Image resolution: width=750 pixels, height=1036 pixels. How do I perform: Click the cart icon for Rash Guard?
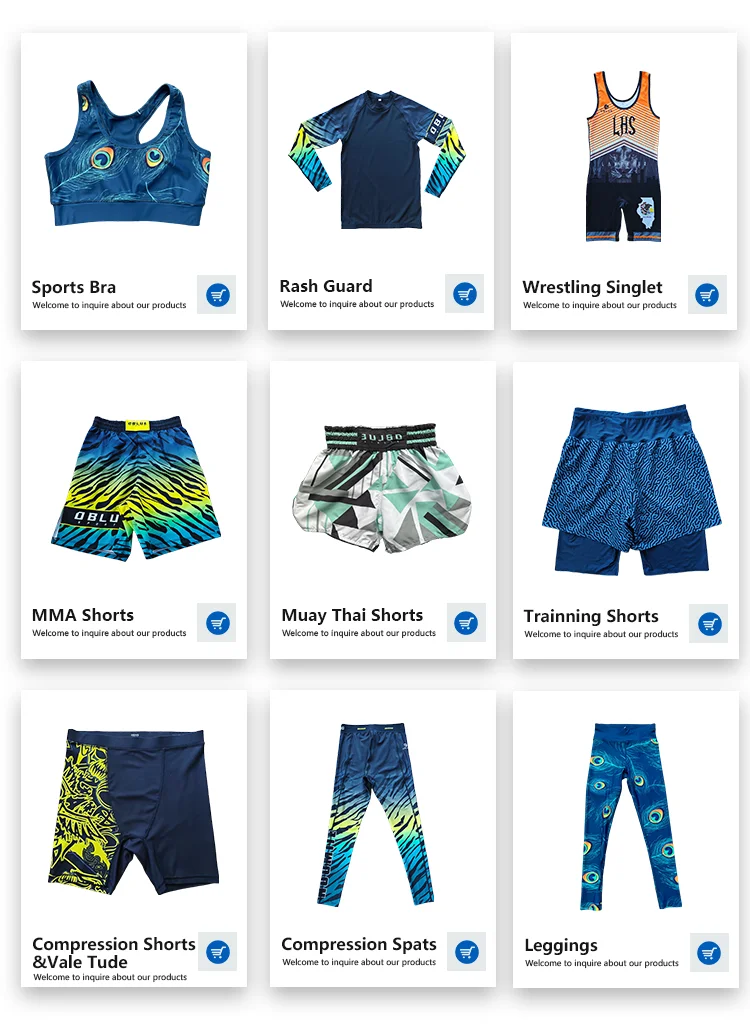(x=465, y=293)
